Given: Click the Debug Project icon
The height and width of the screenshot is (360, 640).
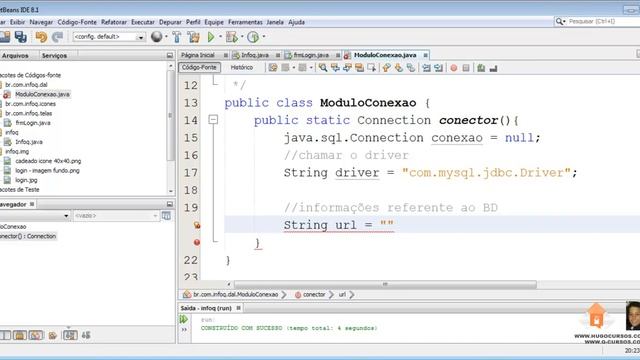Looking at the screenshot, I should point(231,37).
